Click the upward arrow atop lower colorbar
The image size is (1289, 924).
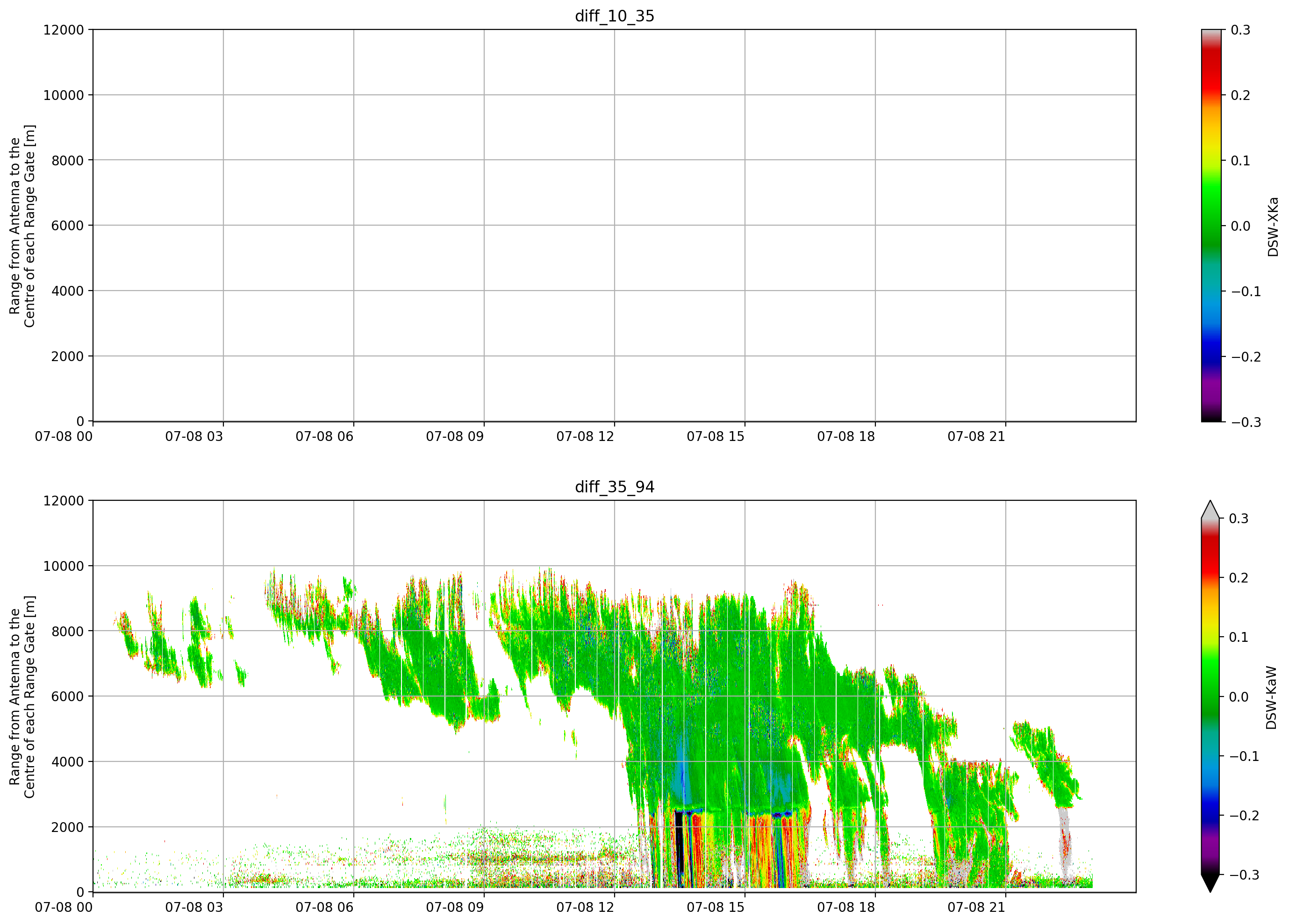point(1210,510)
